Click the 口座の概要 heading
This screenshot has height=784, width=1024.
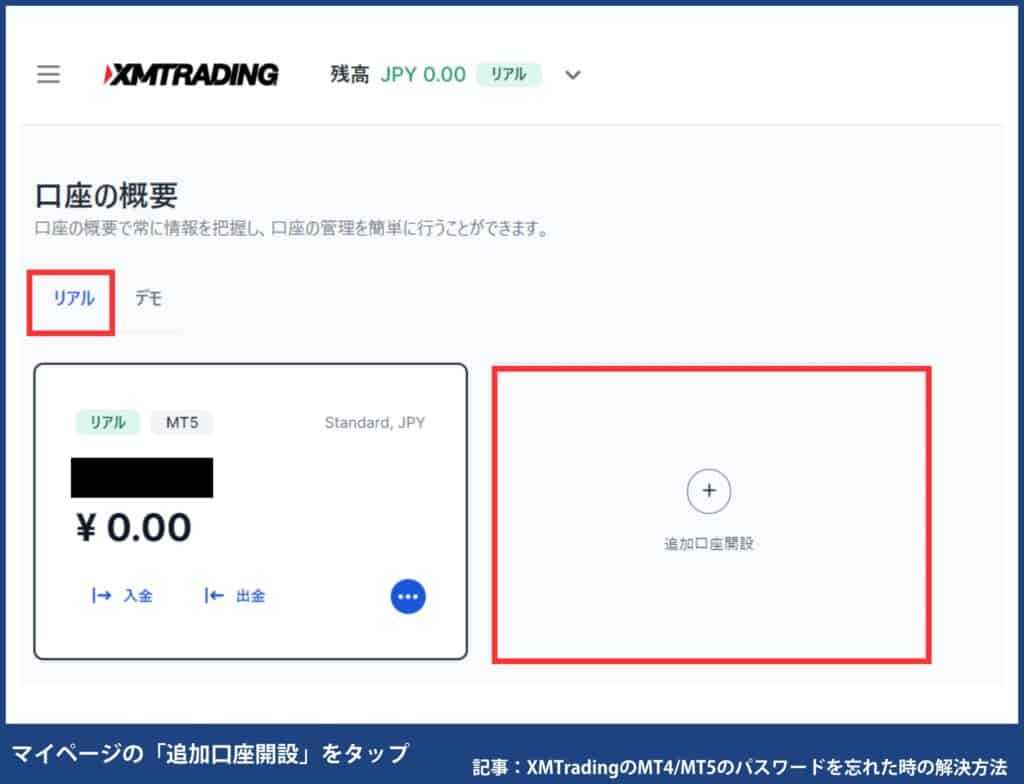[106, 195]
